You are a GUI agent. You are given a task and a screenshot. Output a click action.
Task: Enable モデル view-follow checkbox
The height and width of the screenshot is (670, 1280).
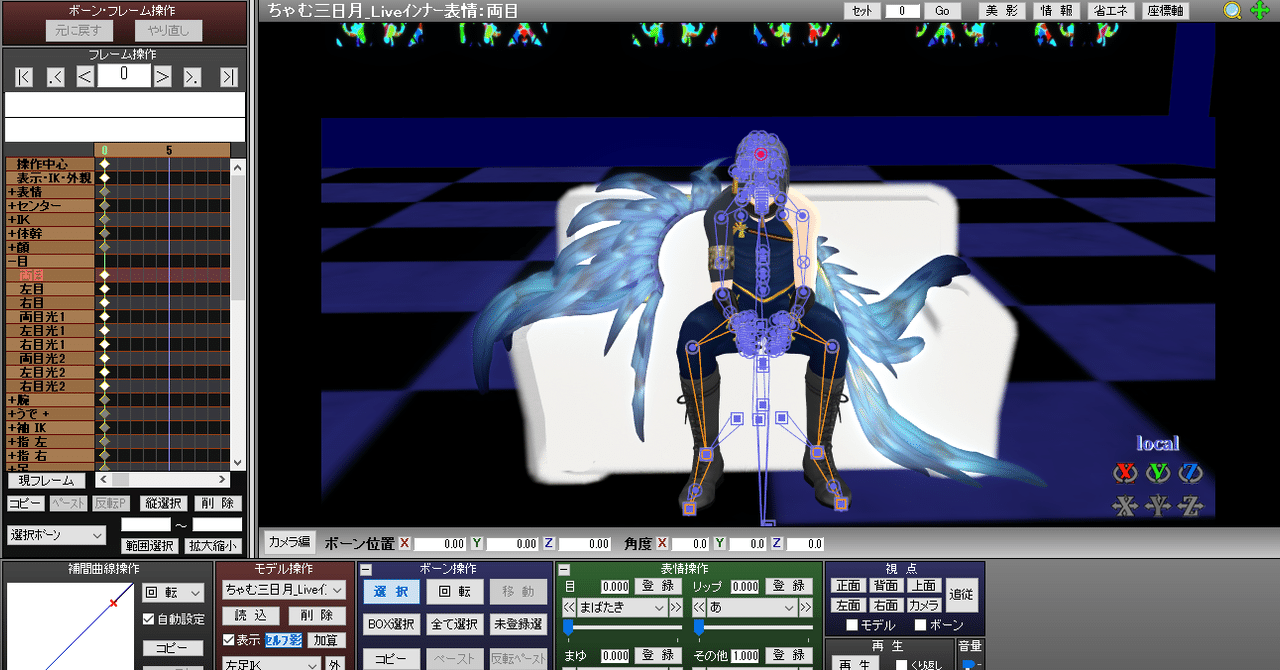(852, 626)
